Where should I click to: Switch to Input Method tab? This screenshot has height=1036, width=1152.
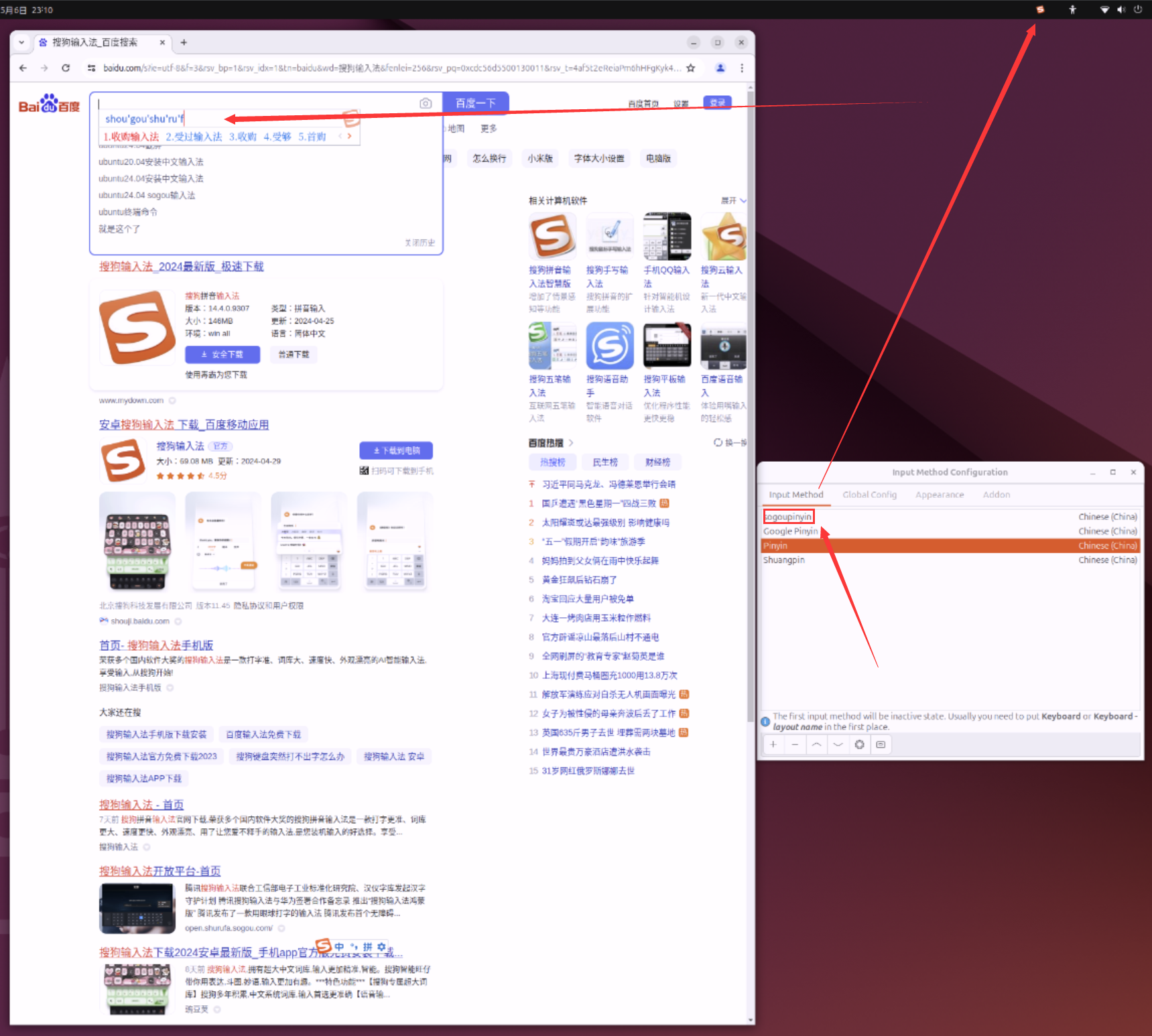click(795, 495)
